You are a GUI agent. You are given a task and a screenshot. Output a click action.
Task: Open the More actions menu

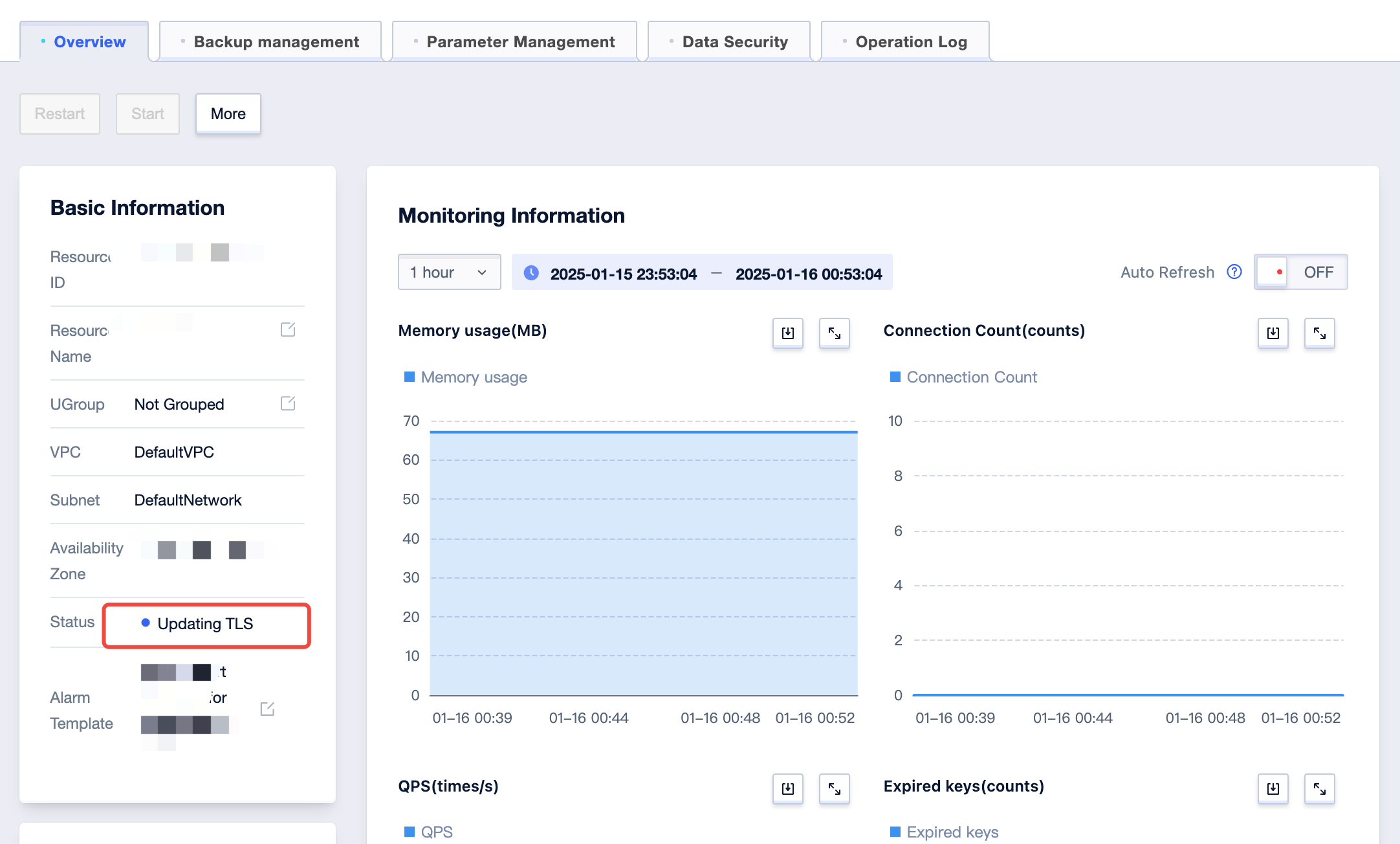click(x=228, y=114)
